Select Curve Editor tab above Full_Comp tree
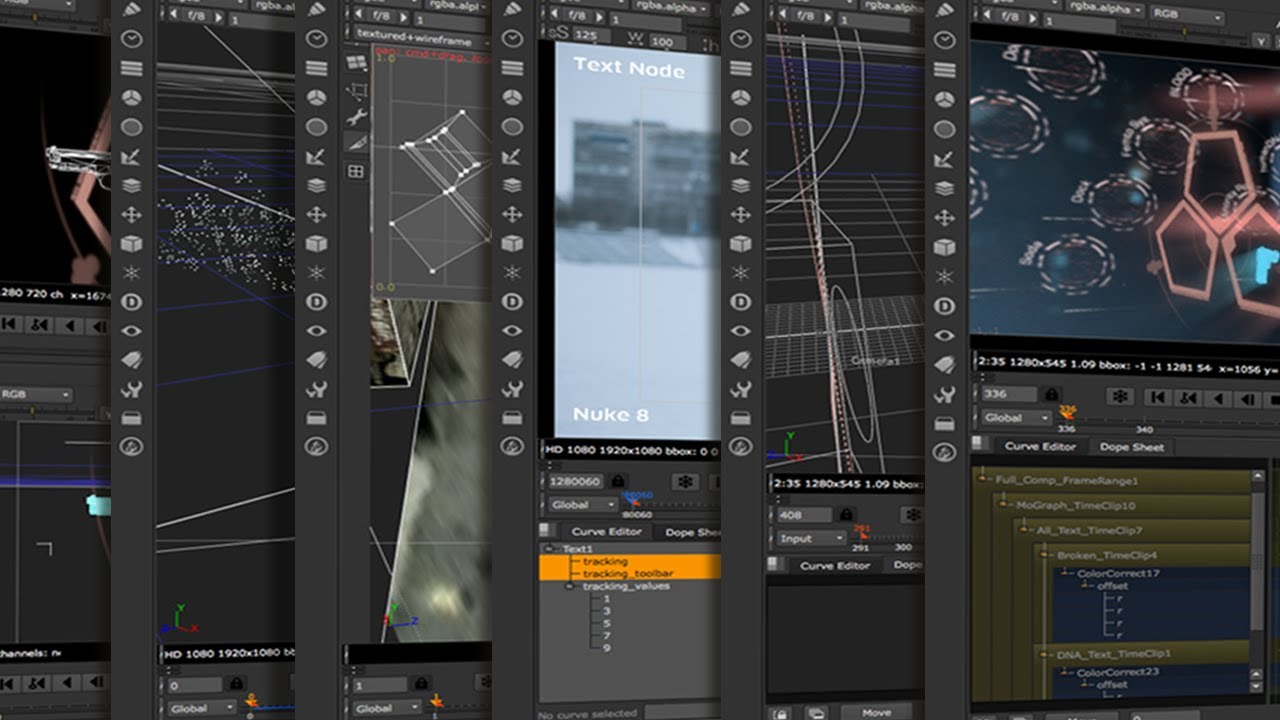Screen dimensions: 1280x720 pyautogui.click(x=1040, y=447)
